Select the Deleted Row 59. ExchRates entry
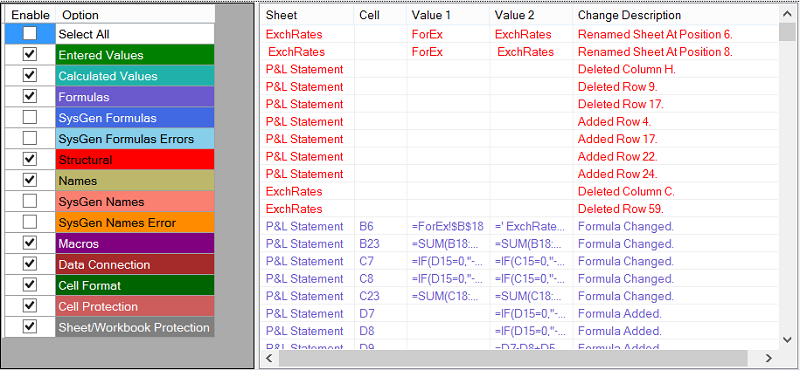The width and height of the screenshot is (800, 370). click(519, 209)
